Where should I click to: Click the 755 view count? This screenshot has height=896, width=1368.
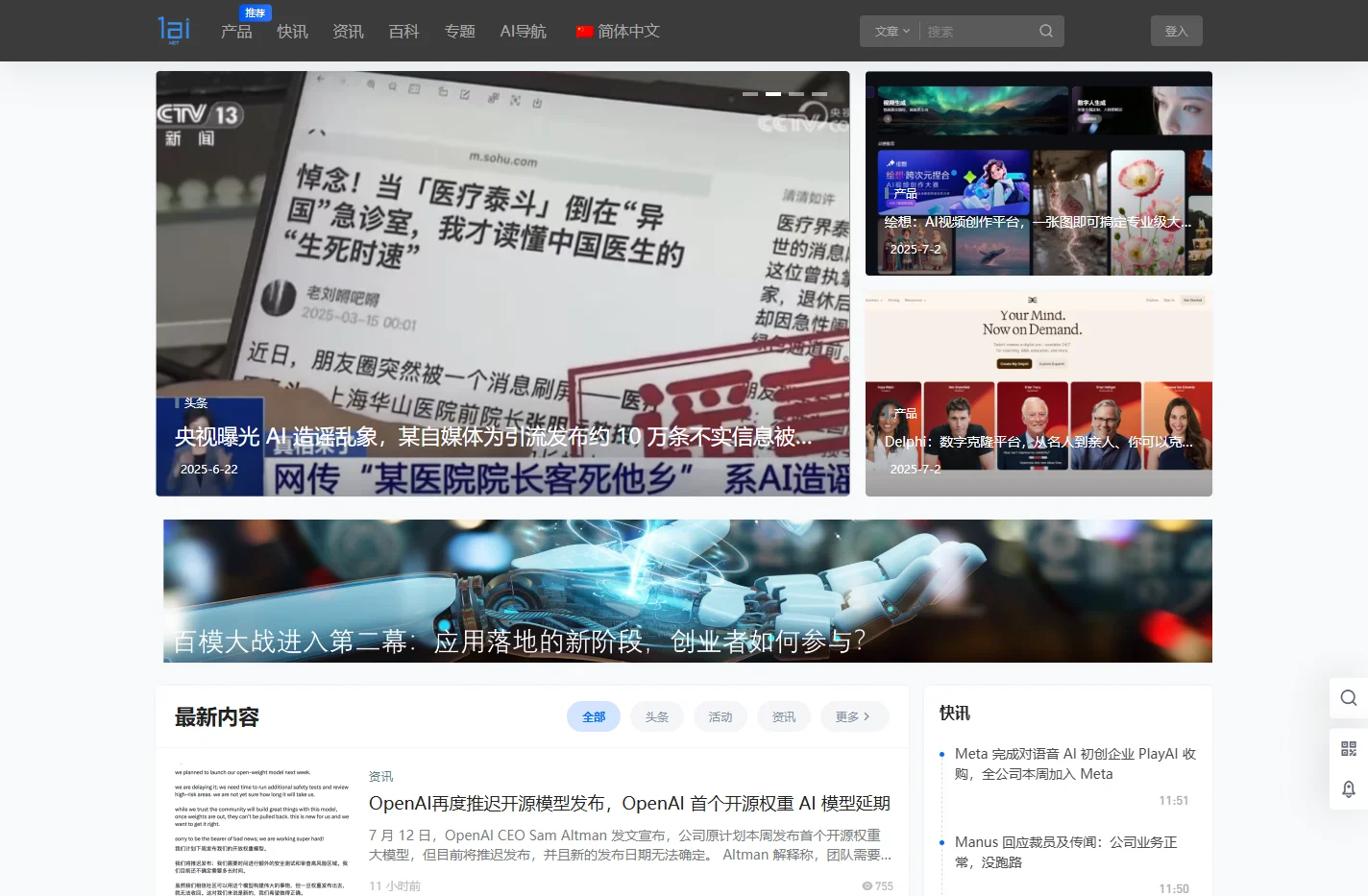pyautogui.click(x=878, y=886)
